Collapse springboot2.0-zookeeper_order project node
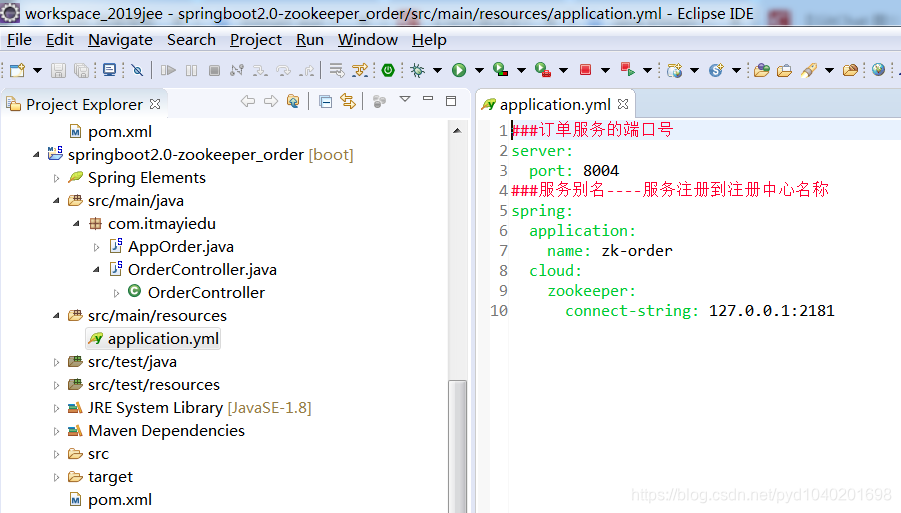901x513 pixels. (x=36, y=155)
